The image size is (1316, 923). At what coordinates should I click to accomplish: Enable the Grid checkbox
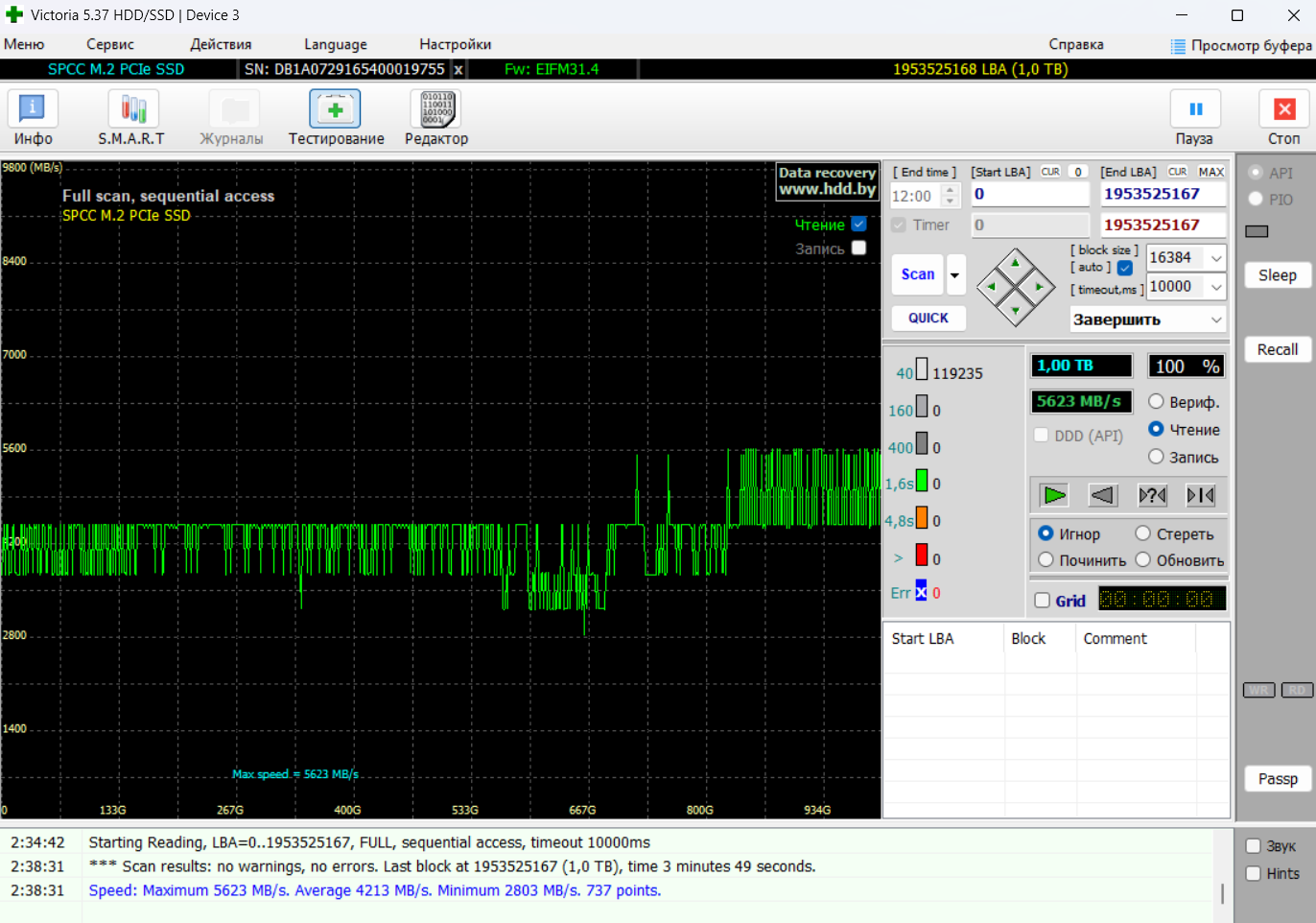[x=1043, y=601]
